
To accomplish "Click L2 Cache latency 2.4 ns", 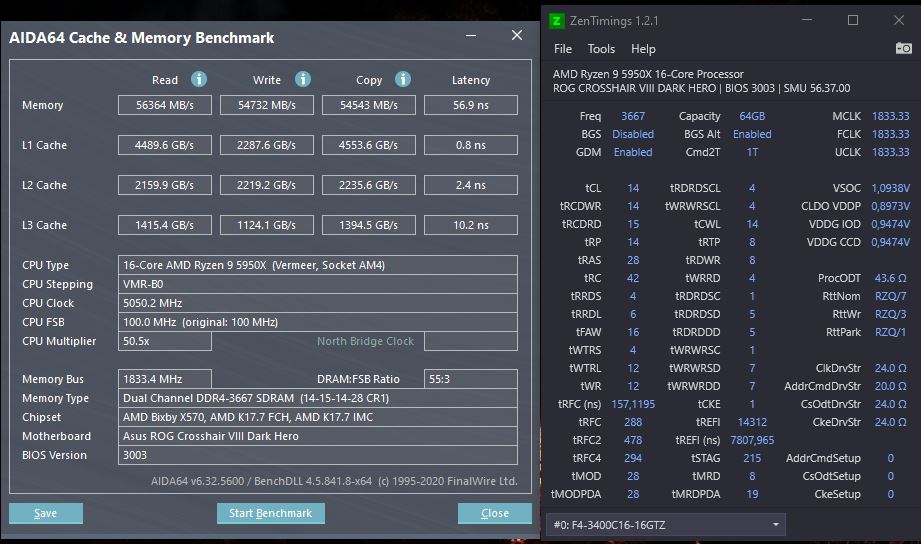I will [x=470, y=185].
